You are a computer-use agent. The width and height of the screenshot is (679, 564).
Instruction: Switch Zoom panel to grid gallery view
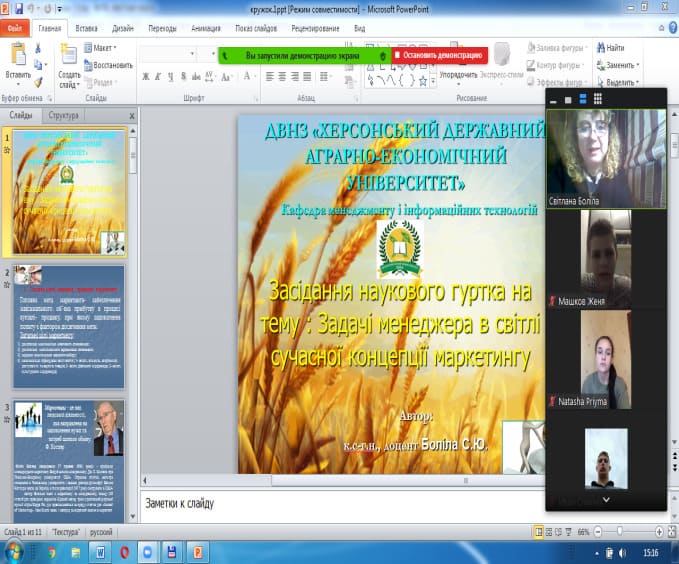(598, 99)
